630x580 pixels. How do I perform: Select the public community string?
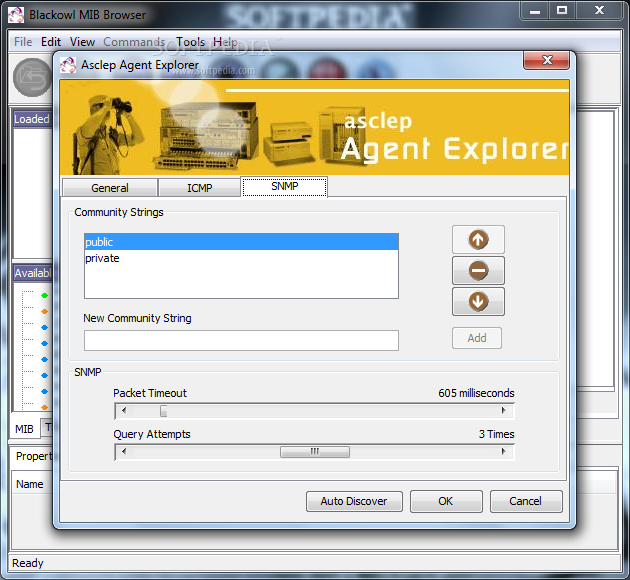(x=241, y=242)
